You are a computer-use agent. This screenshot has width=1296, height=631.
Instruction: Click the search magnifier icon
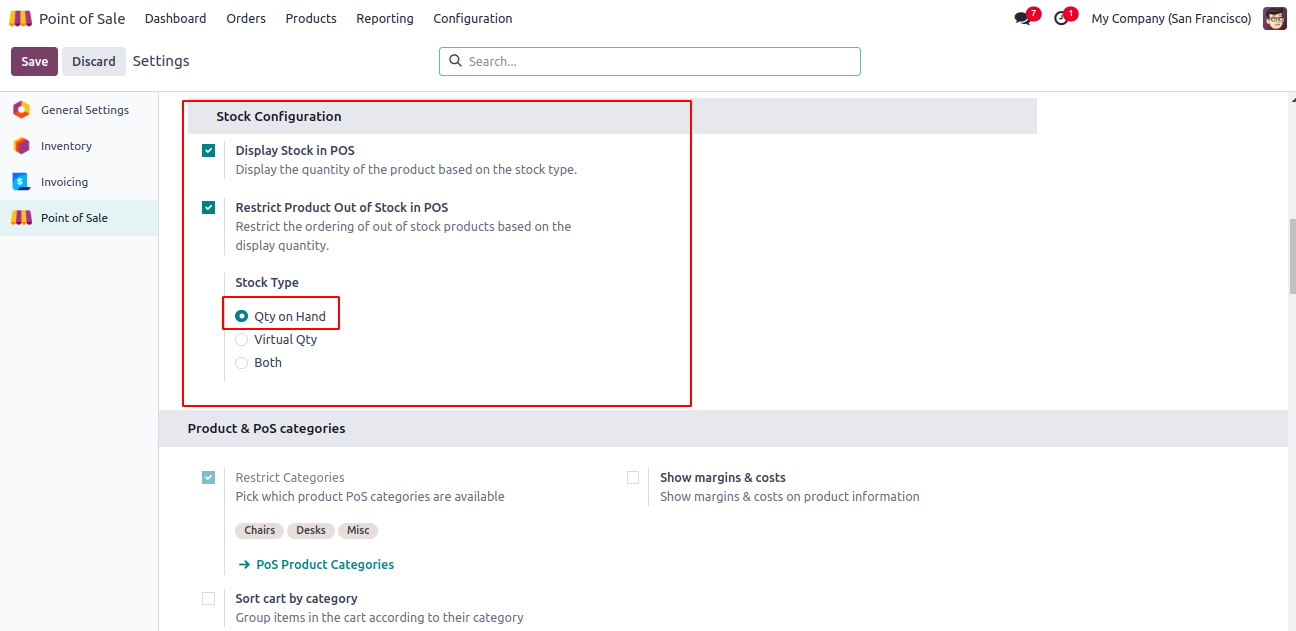pyautogui.click(x=456, y=61)
